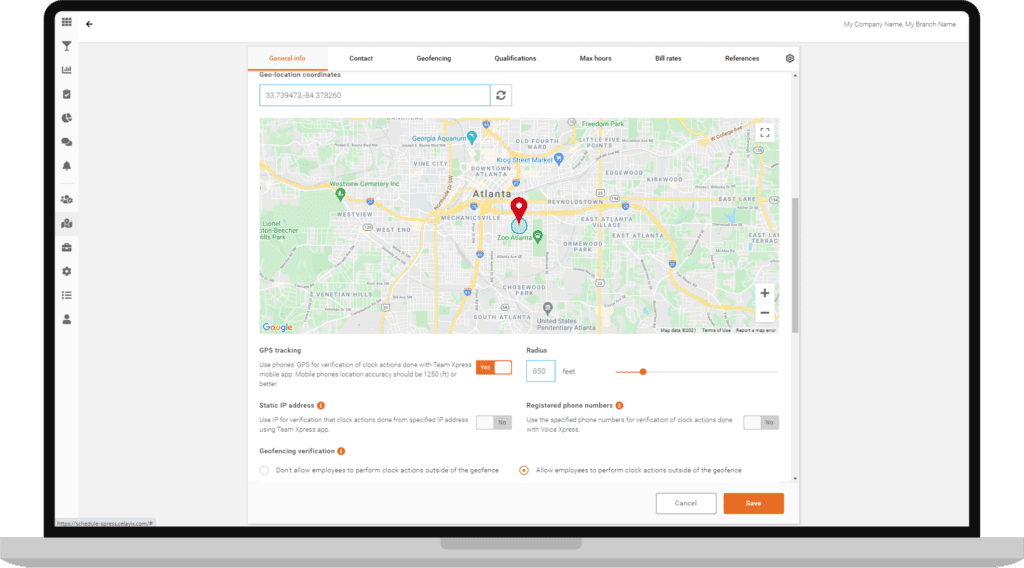Open the Bill rates tab

(x=668, y=59)
